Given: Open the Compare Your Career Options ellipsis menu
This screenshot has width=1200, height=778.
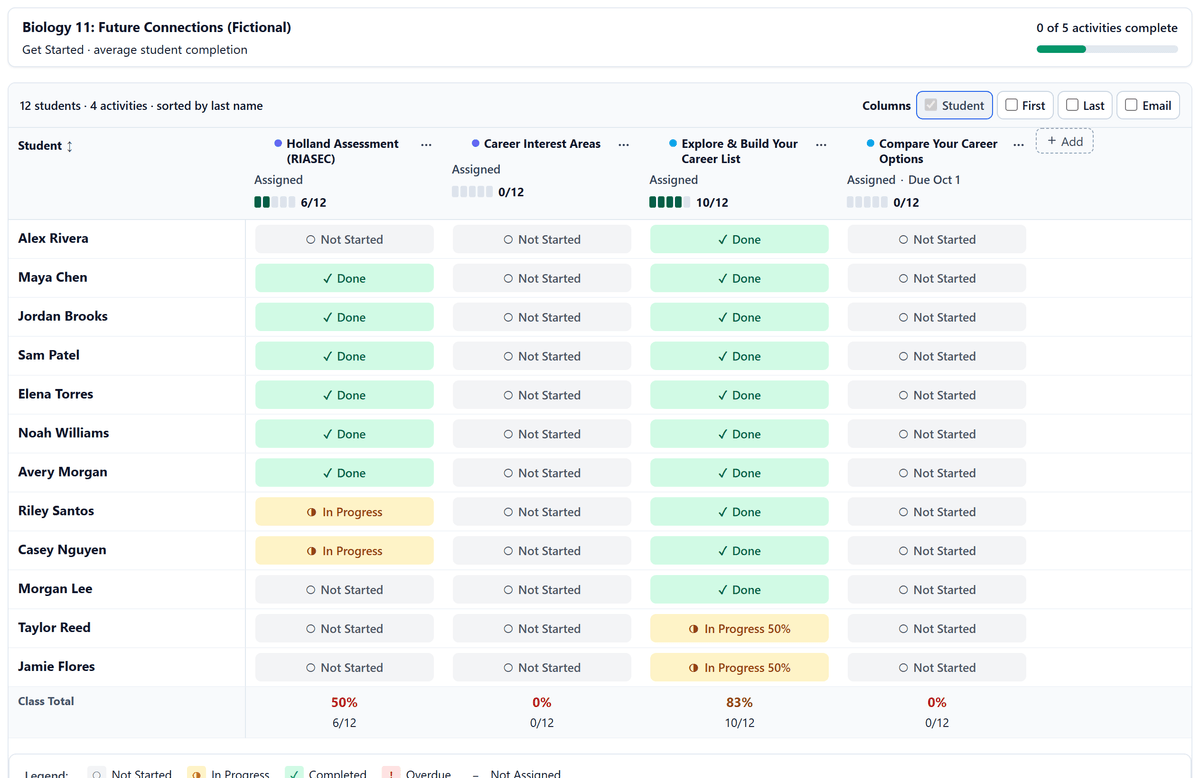Looking at the screenshot, I should (x=1018, y=145).
